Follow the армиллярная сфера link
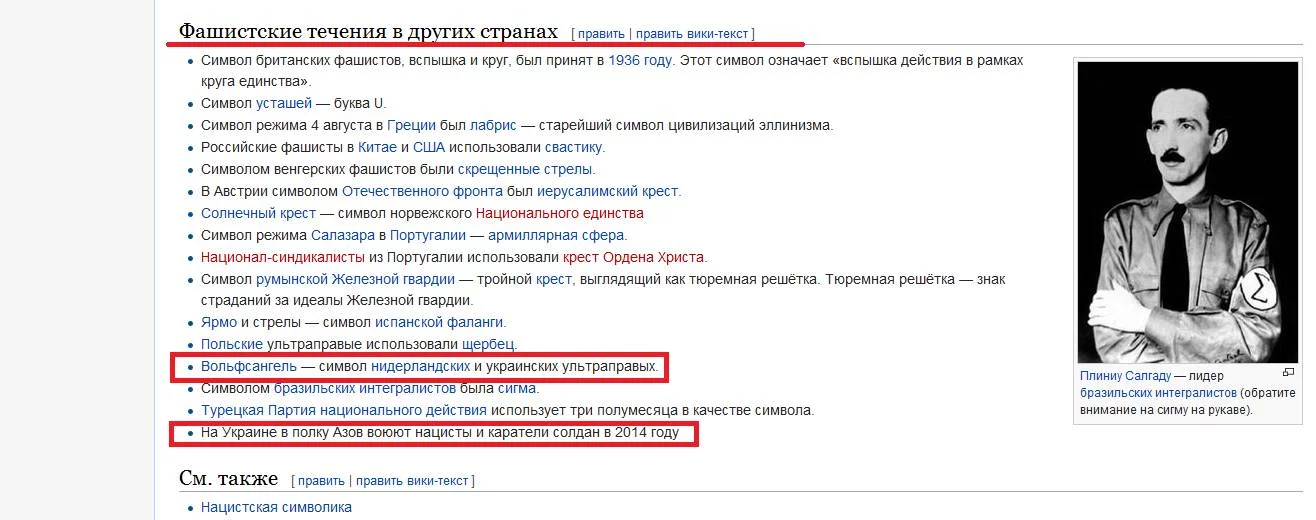 [557, 235]
